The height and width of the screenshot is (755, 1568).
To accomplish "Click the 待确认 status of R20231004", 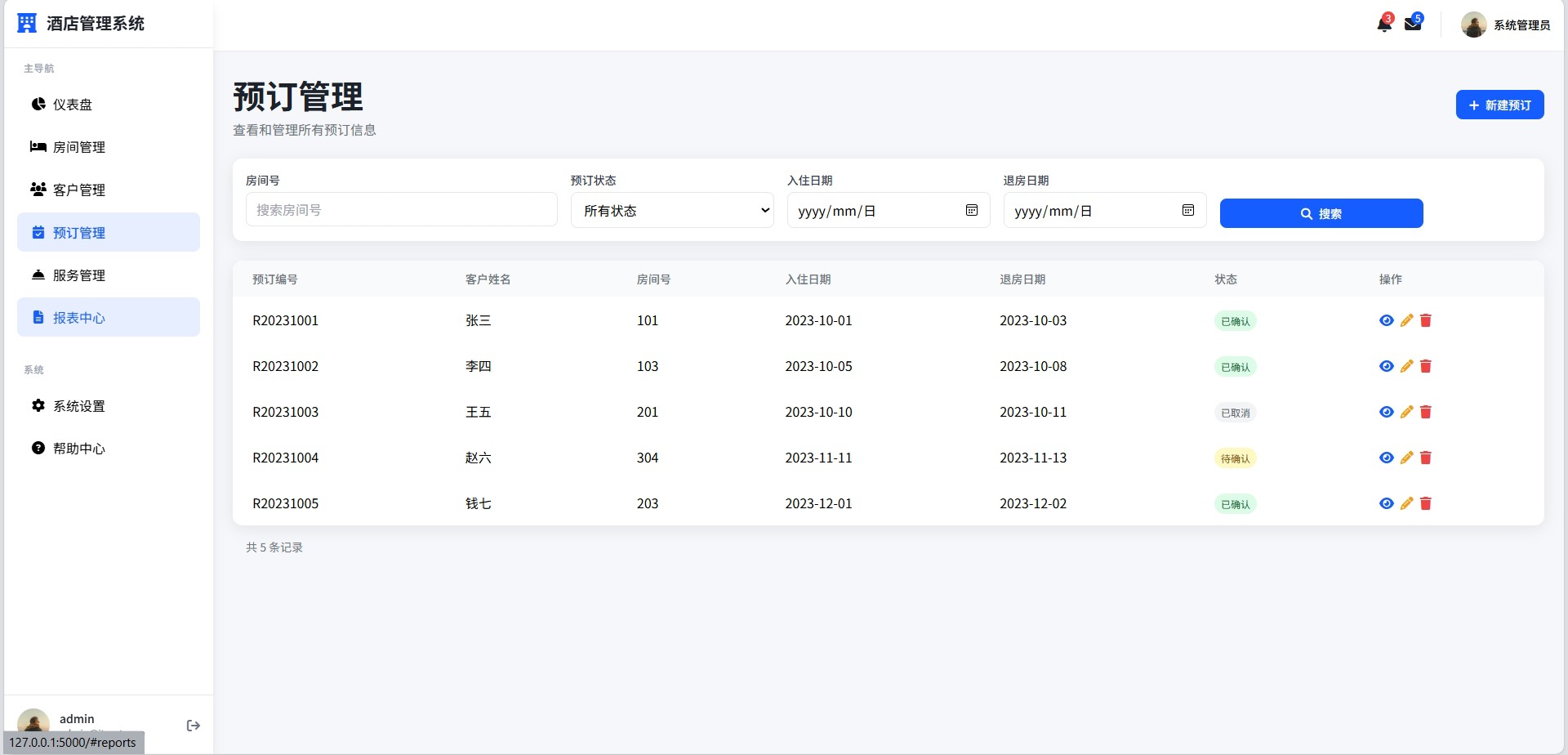I will pos(1235,458).
